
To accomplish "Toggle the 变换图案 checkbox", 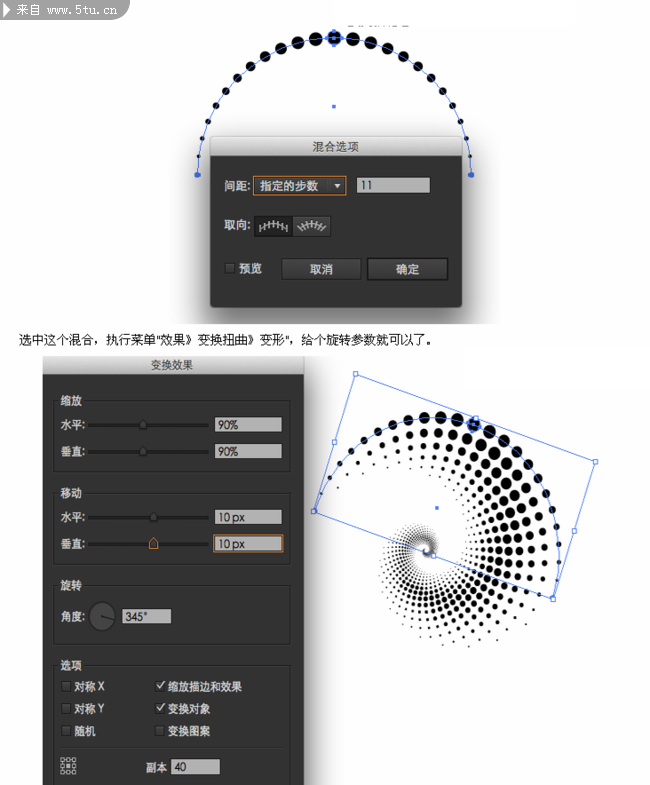I will [160, 731].
